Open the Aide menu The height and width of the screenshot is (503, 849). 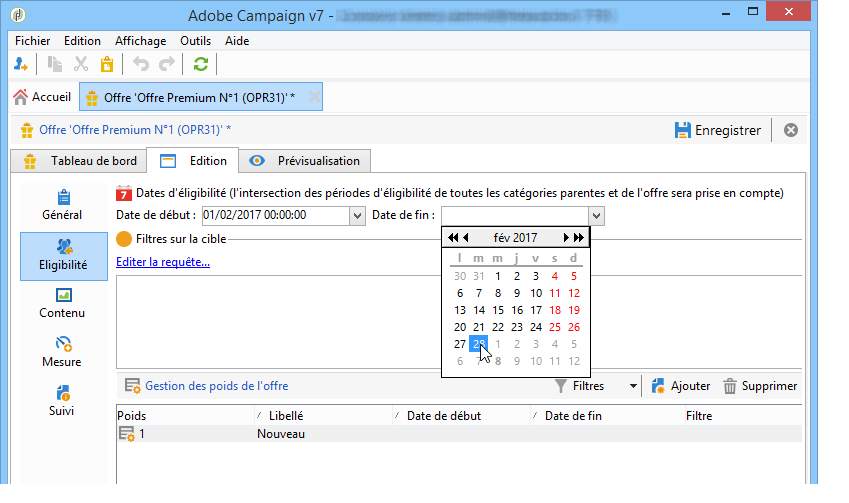click(237, 41)
